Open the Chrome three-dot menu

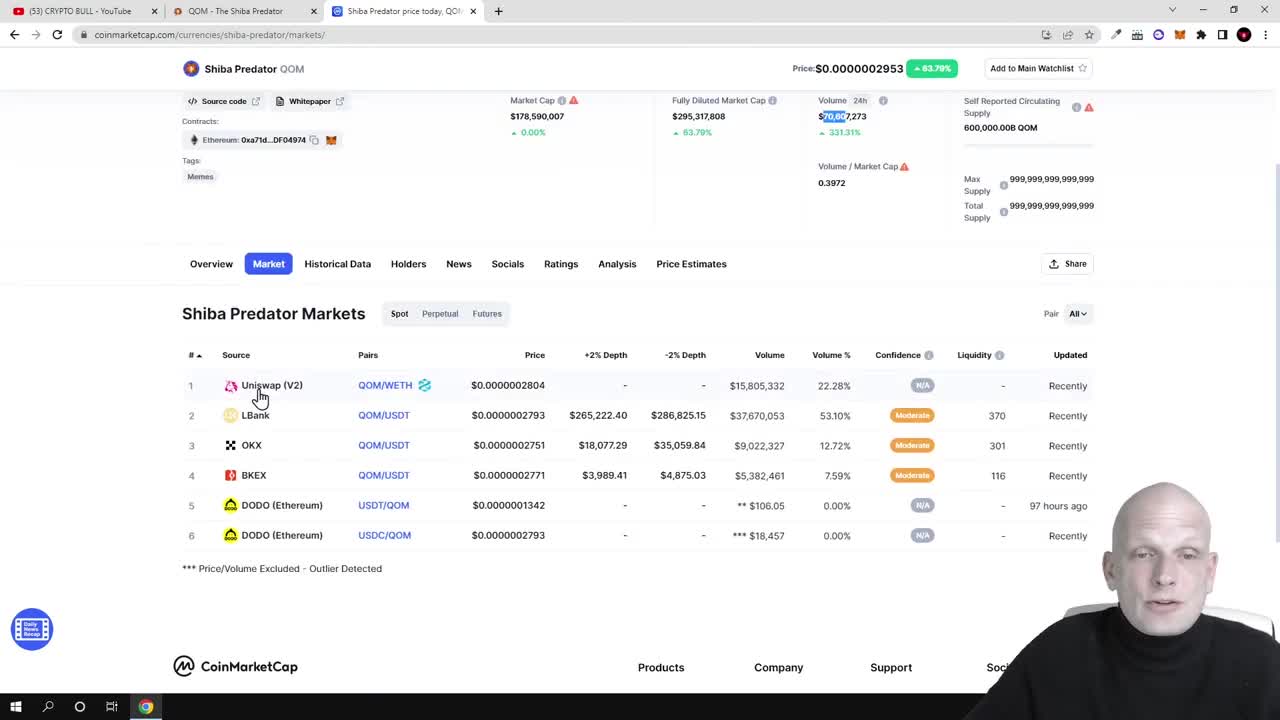click(1265, 35)
